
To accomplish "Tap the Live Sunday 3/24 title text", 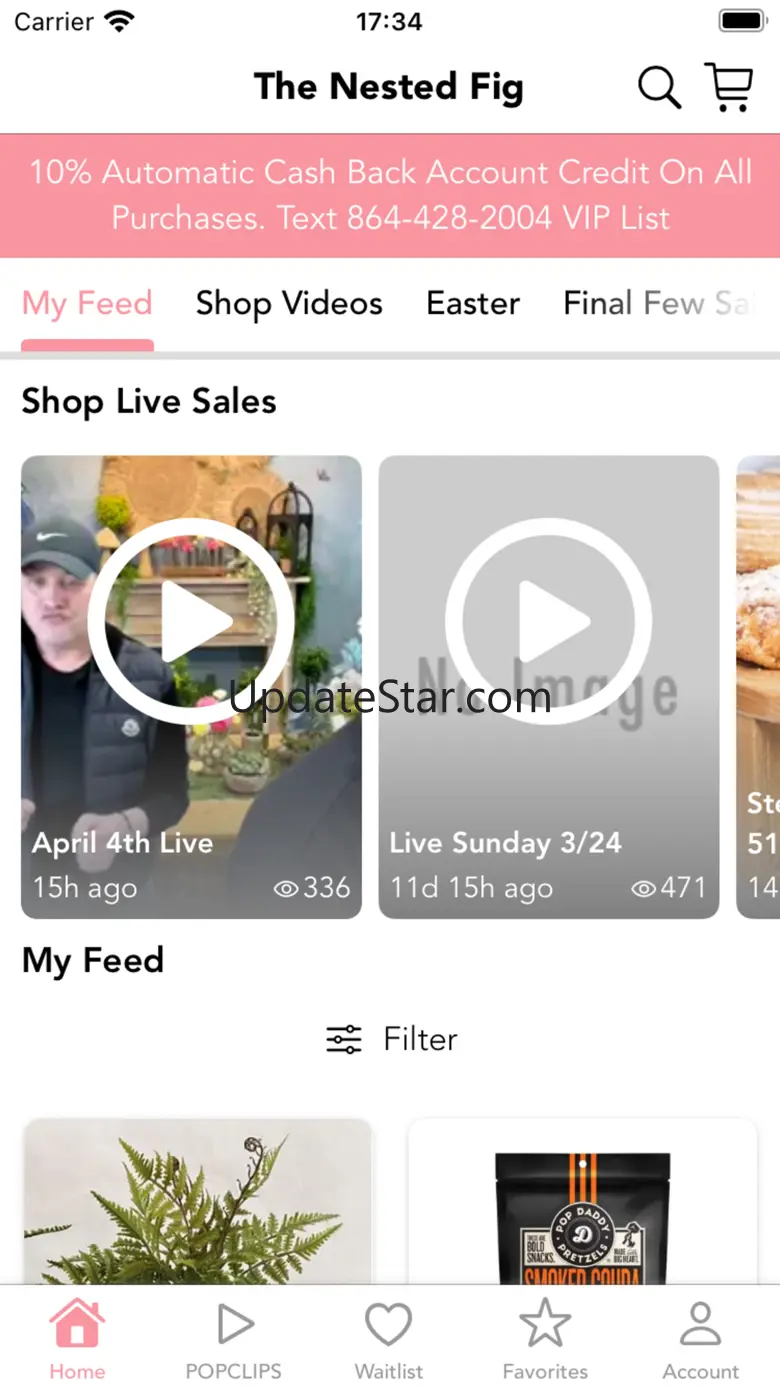I will (x=505, y=843).
